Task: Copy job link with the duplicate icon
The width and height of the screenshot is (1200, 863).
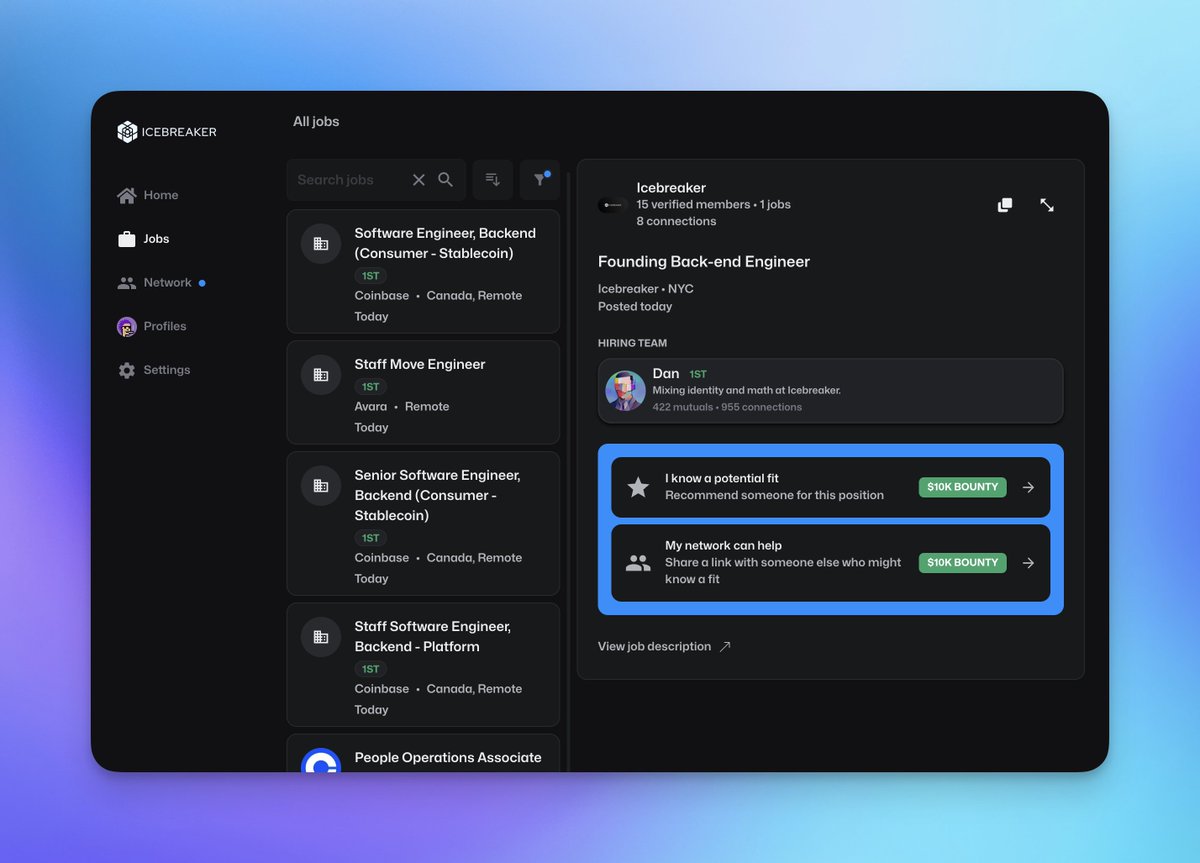Action: [1005, 205]
